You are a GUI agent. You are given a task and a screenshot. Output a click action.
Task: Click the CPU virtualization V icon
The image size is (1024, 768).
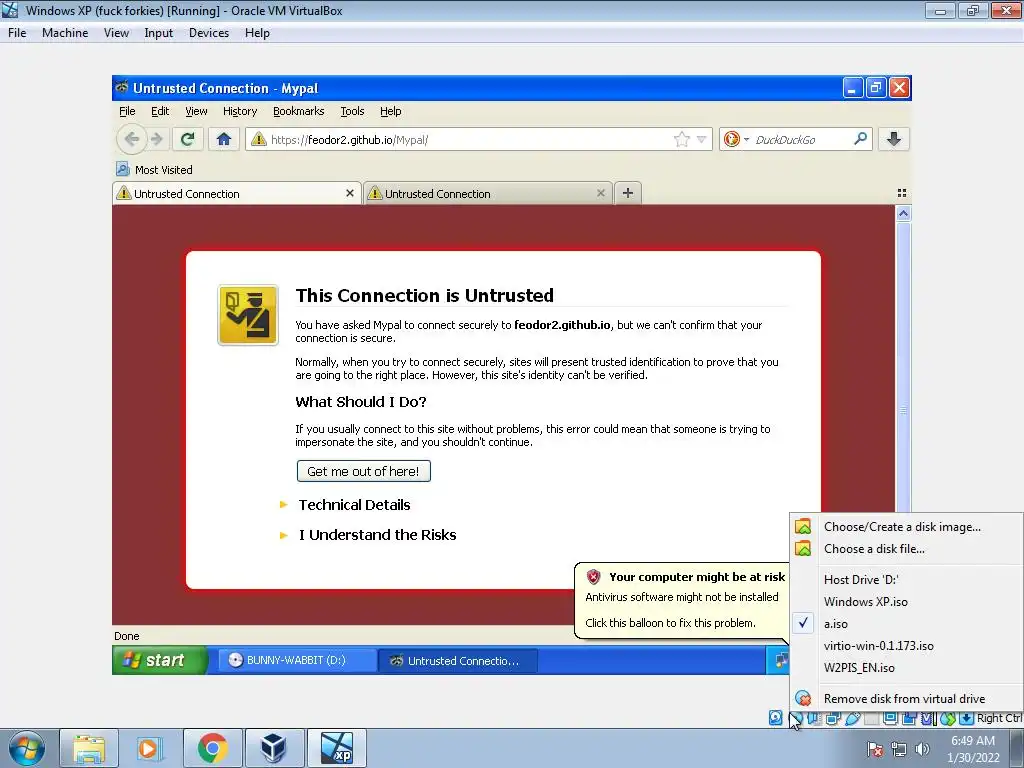[927, 718]
